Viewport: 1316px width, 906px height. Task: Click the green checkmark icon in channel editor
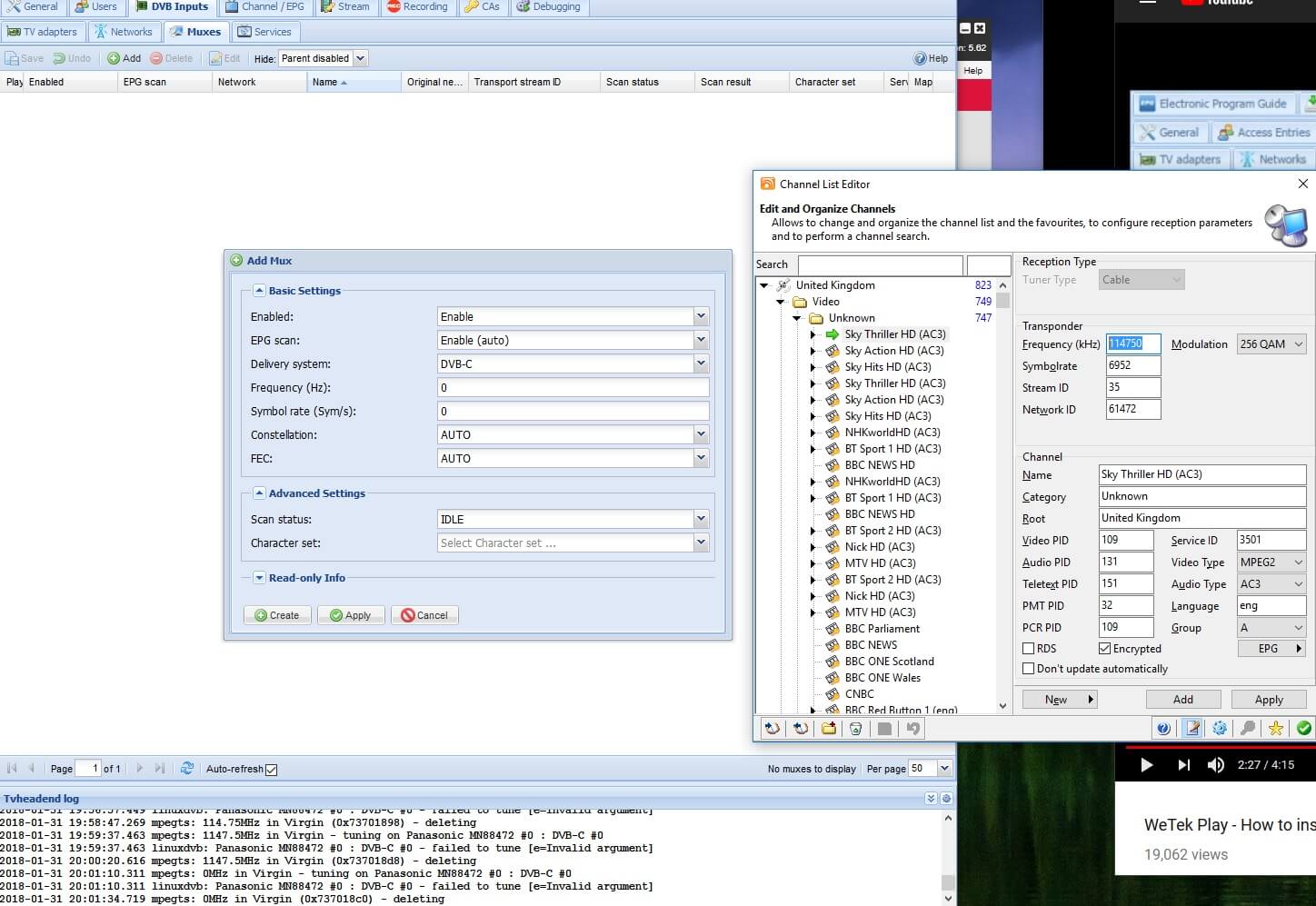[1304, 728]
